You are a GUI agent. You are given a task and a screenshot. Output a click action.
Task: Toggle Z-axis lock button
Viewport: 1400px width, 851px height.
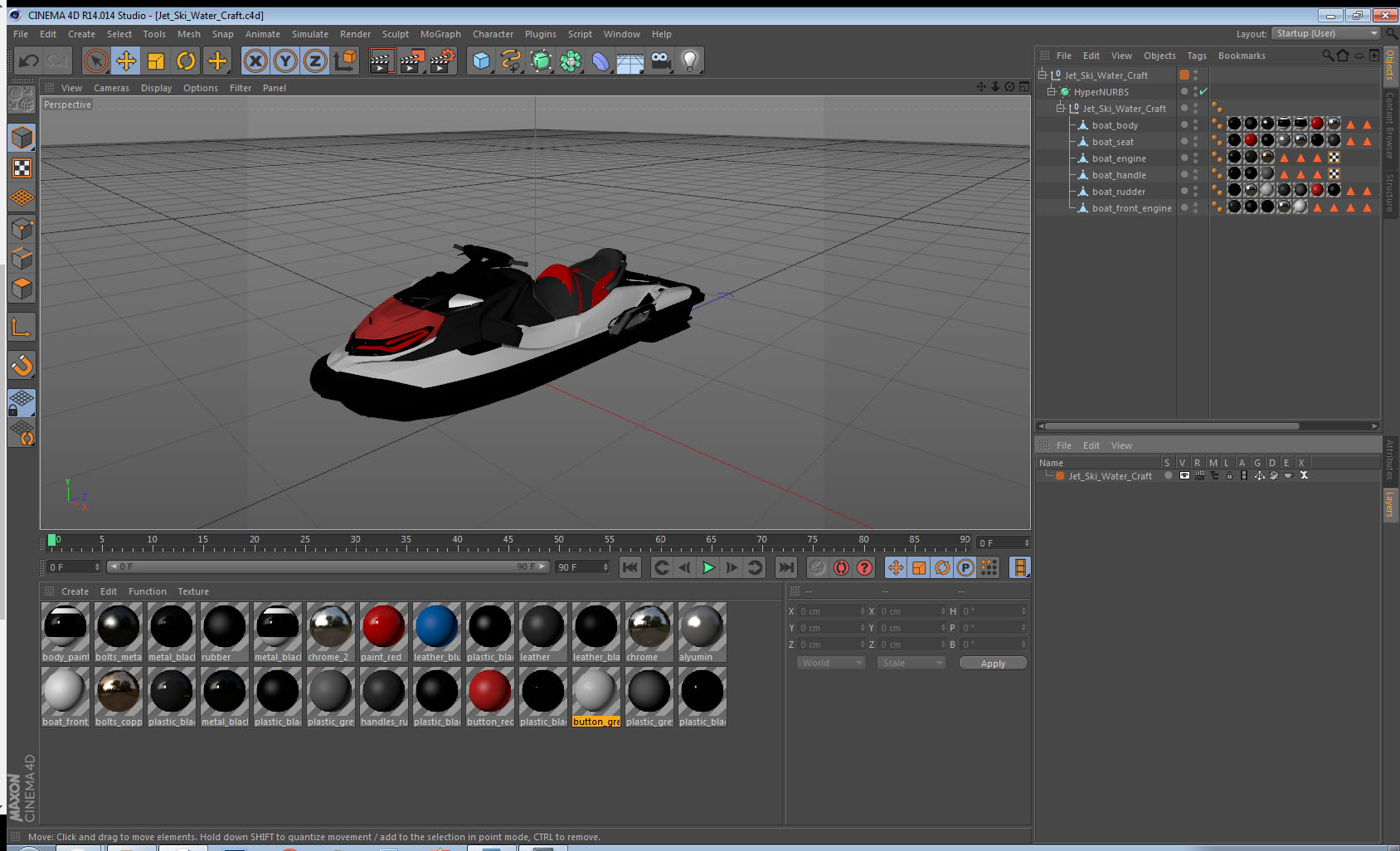pyautogui.click(x=315, y=61)
